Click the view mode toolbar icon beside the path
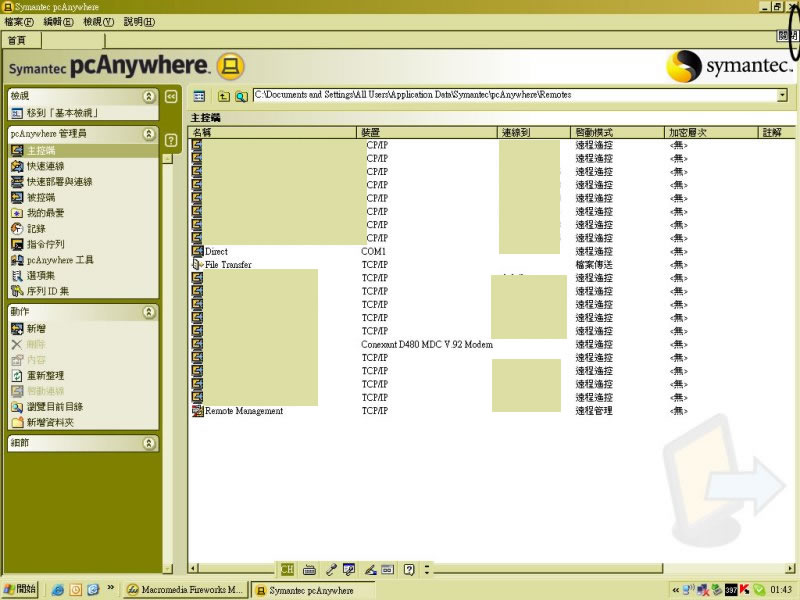Viewport: 800px width, 600px height. coord(199,96)
